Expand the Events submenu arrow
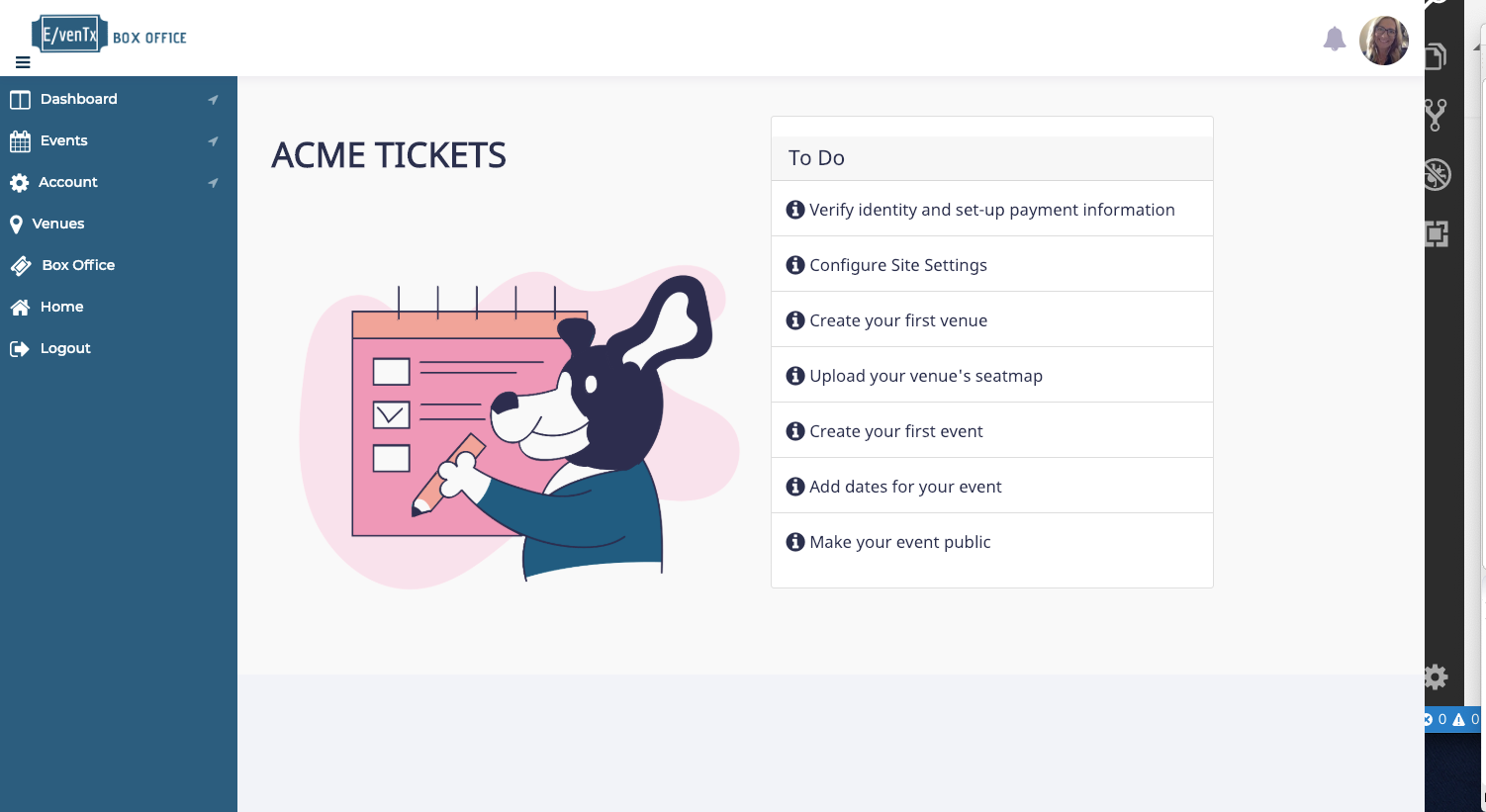 click(213, 141)
